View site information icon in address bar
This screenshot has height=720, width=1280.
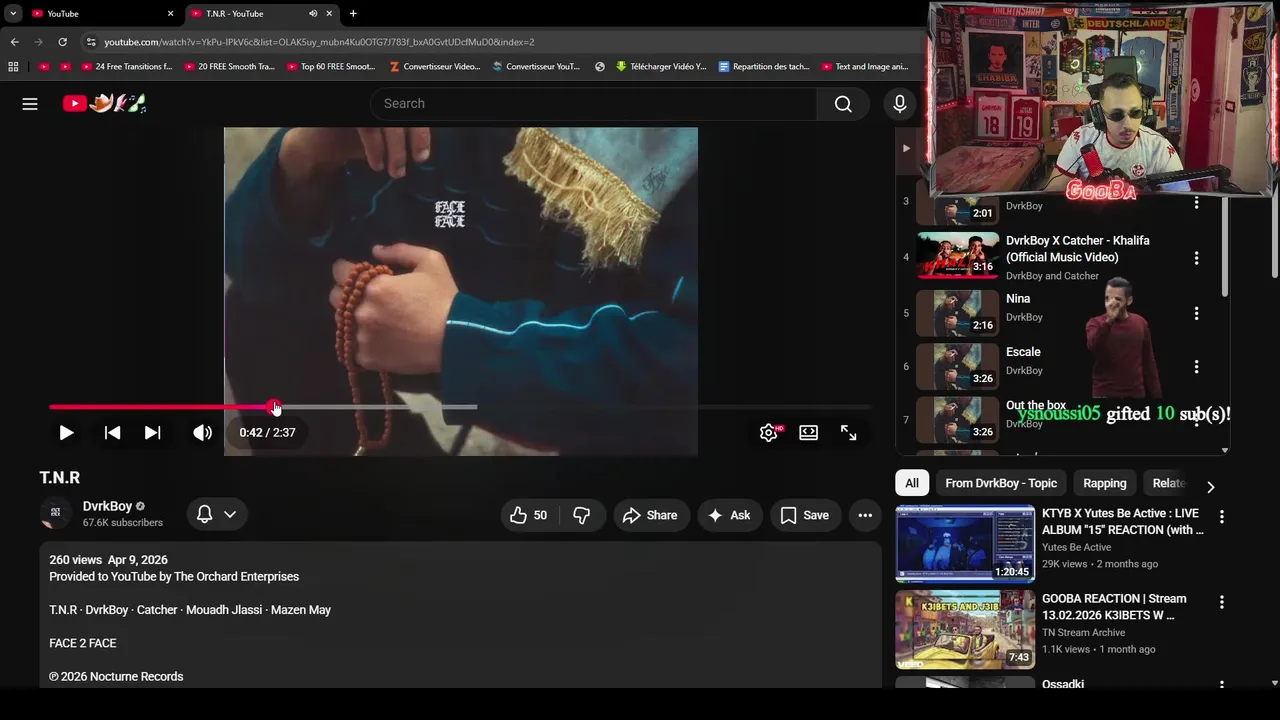coord(91,42)
